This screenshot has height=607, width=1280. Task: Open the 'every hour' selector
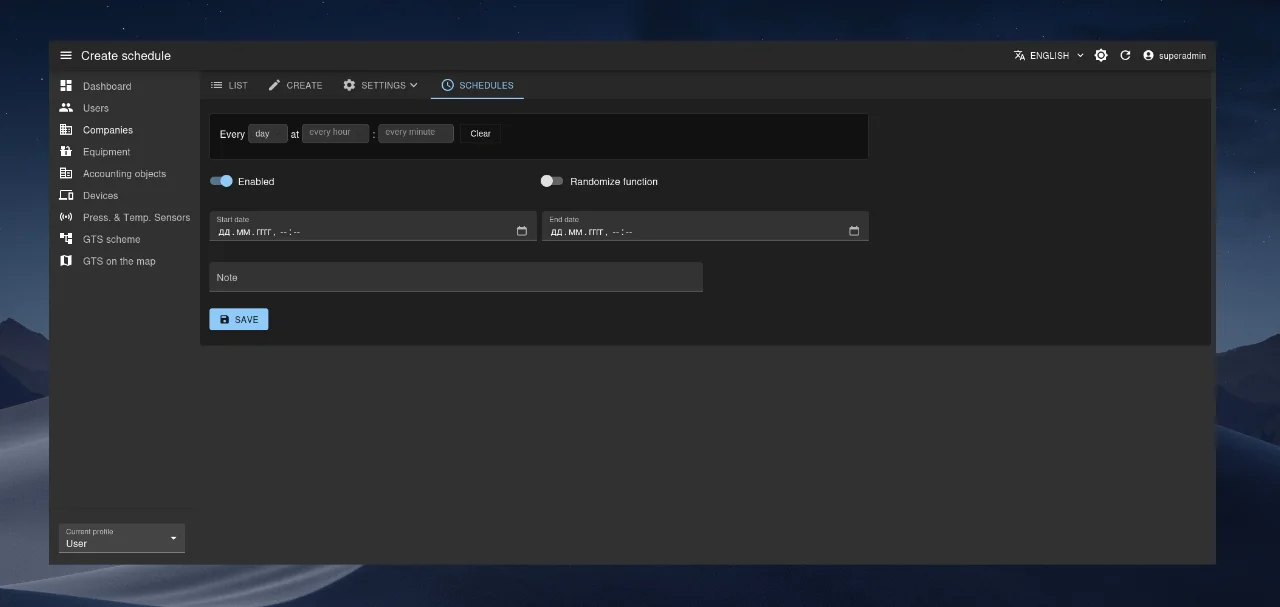point(335,133)
